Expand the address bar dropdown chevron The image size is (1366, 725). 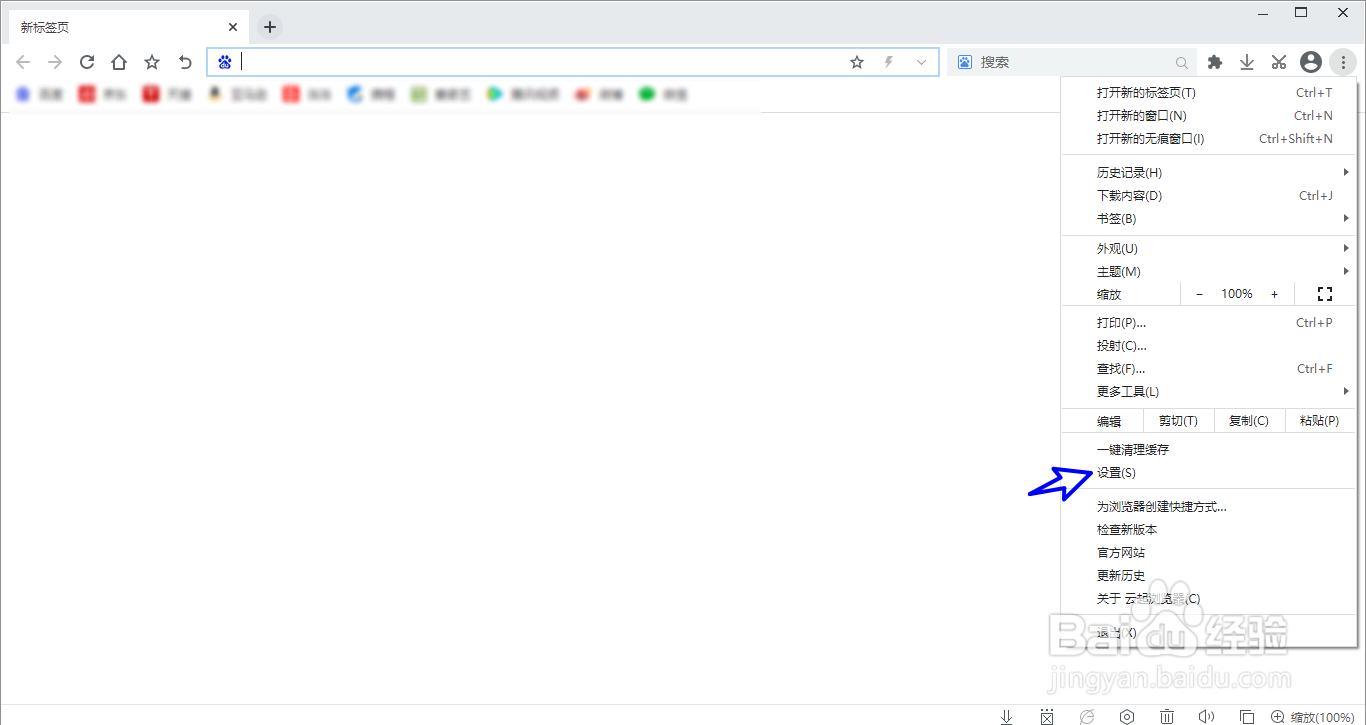(922, 62)
